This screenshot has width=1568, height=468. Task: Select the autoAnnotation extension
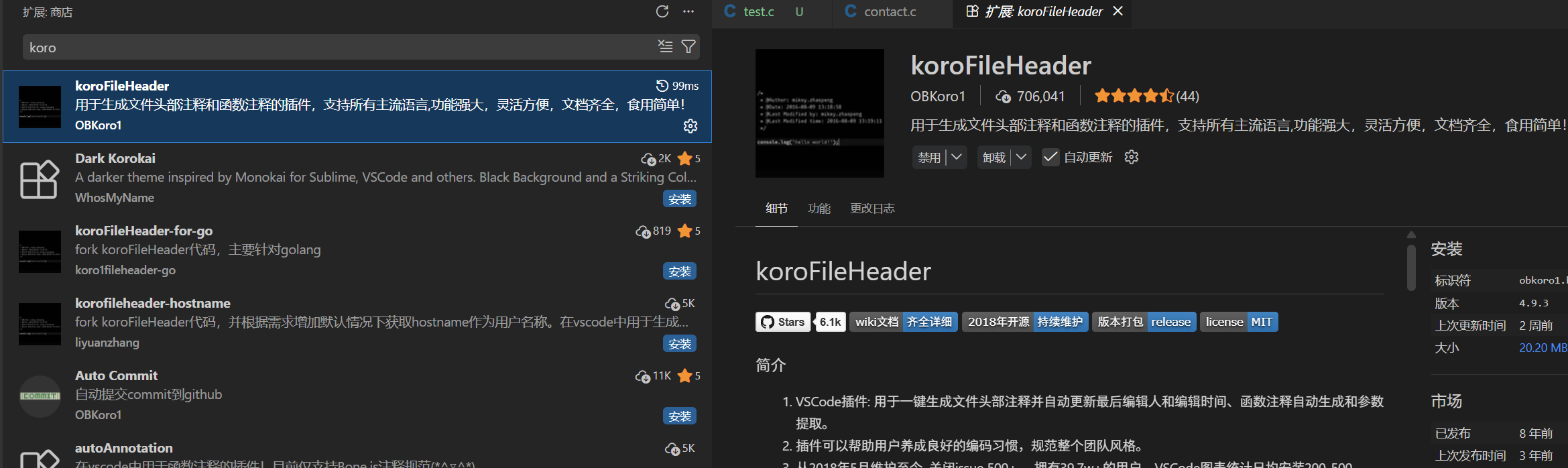click(x=357, y=450)
